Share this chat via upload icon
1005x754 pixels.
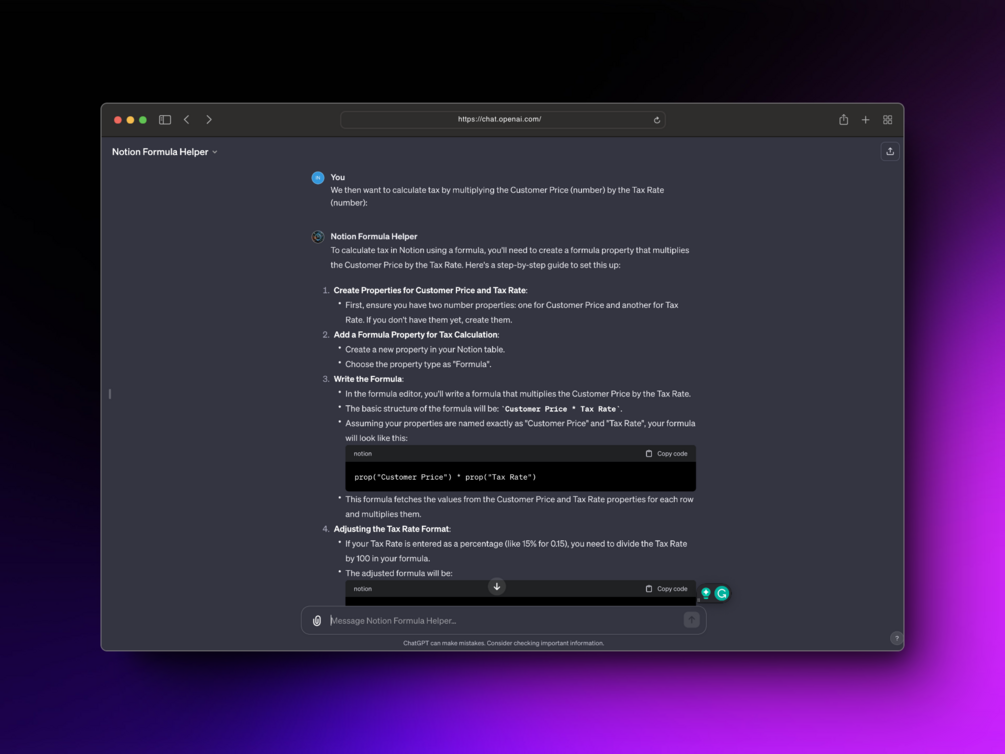[890, 151]
